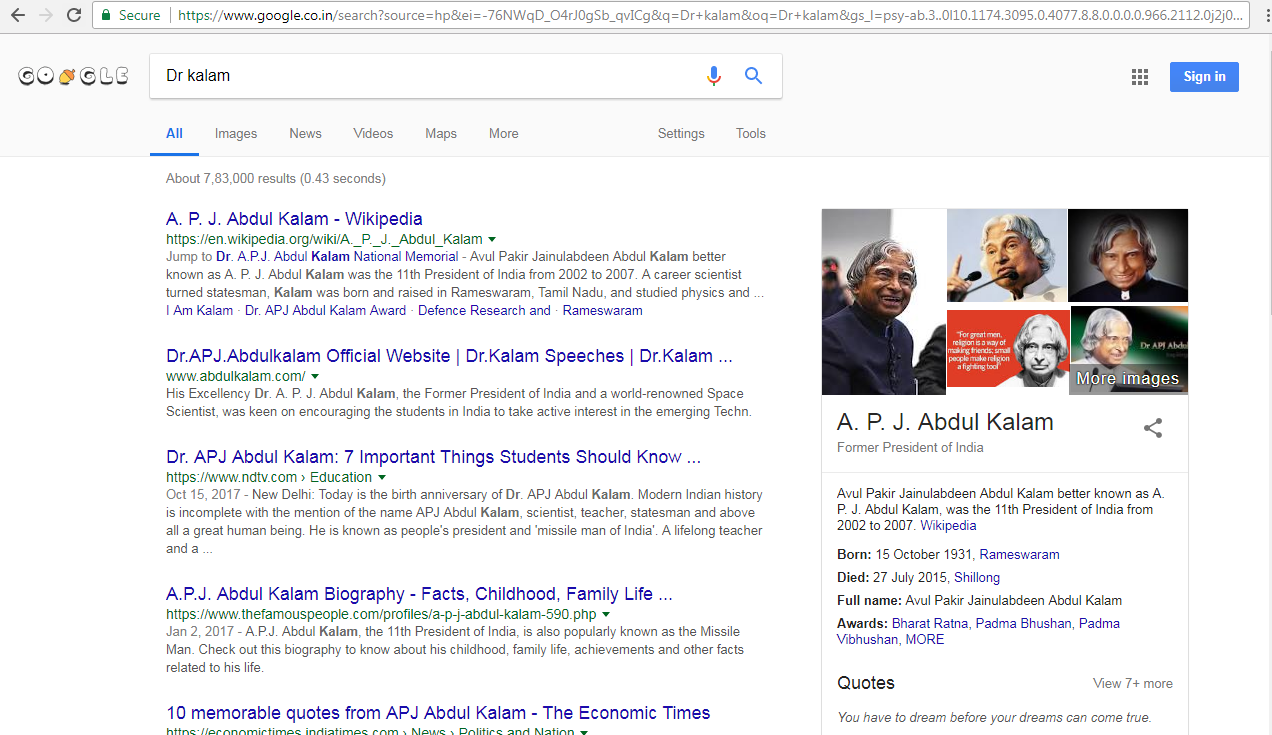Expand dropdown arrow beside economictimes URL
Screen dimensions: 1272x735
tap(584, 732)
